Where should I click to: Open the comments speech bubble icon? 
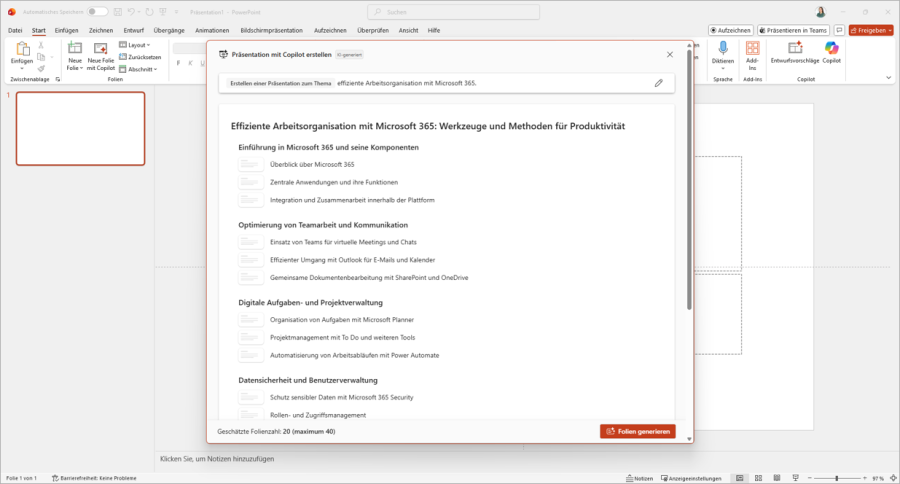pyautogui.click(x=839, y=30)
